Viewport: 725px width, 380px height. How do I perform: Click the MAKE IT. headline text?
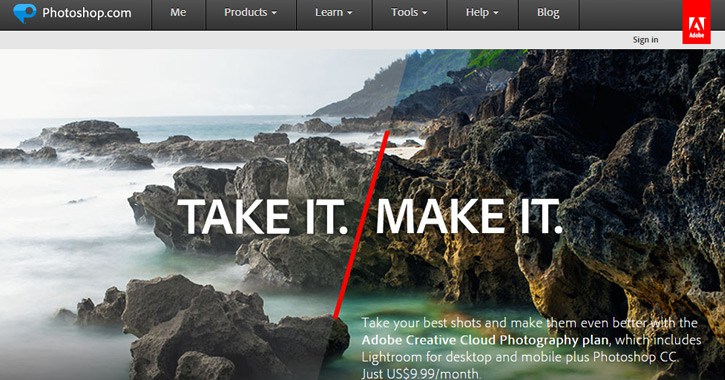tap(469, 216)
